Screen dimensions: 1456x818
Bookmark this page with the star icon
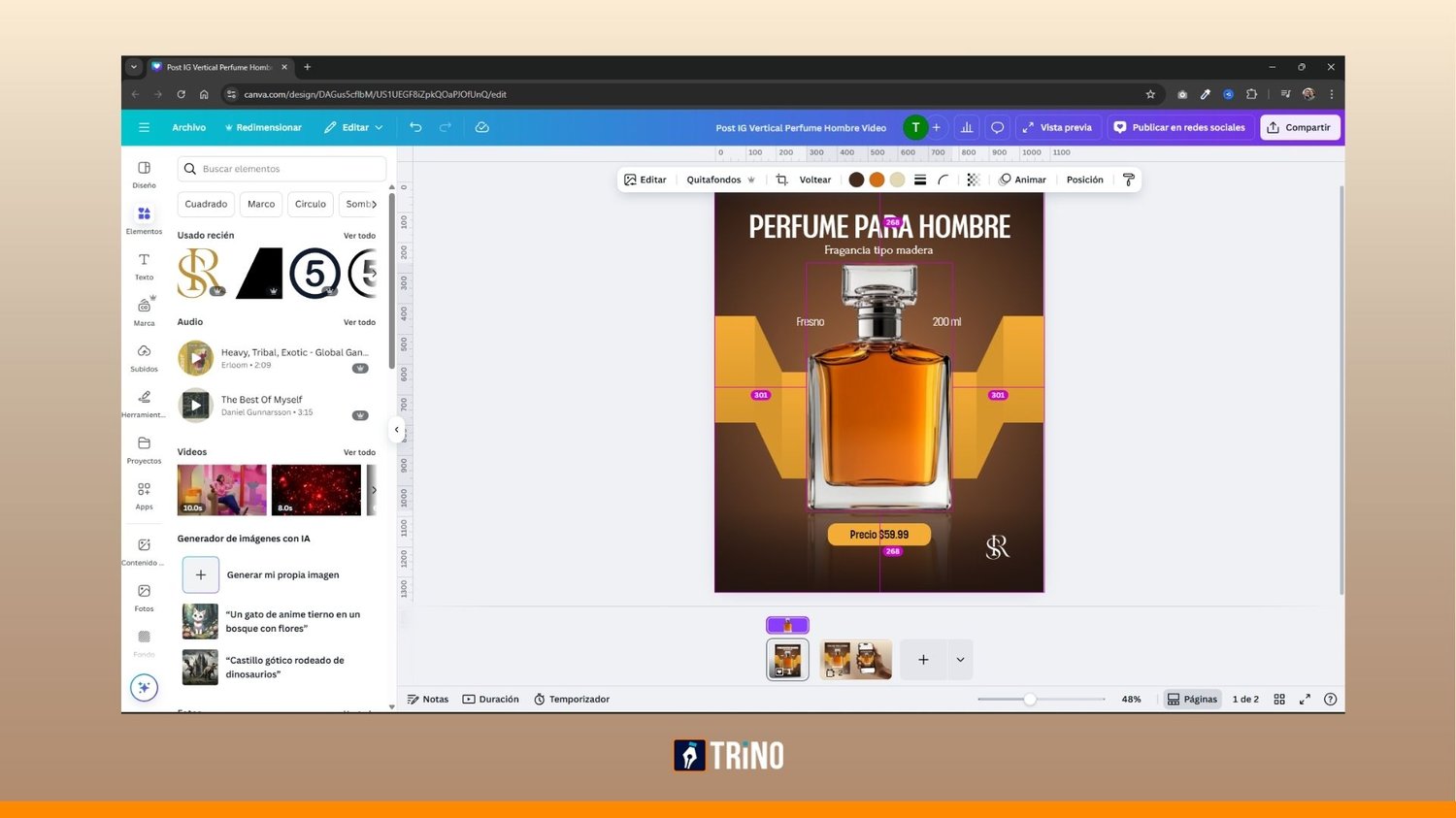pos(1150,94)
